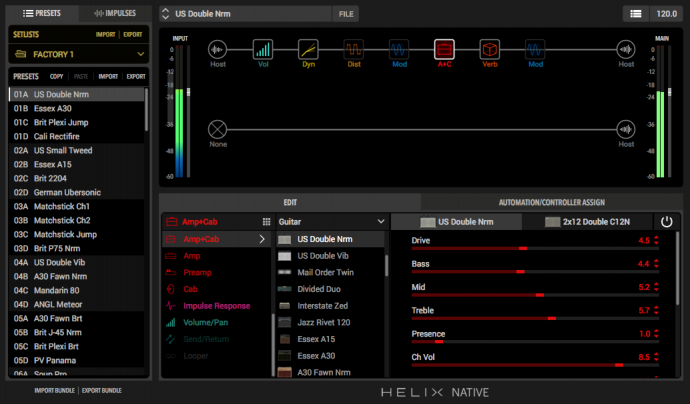
Task: Choose the Send/Return category
Action: coord(217,339)
